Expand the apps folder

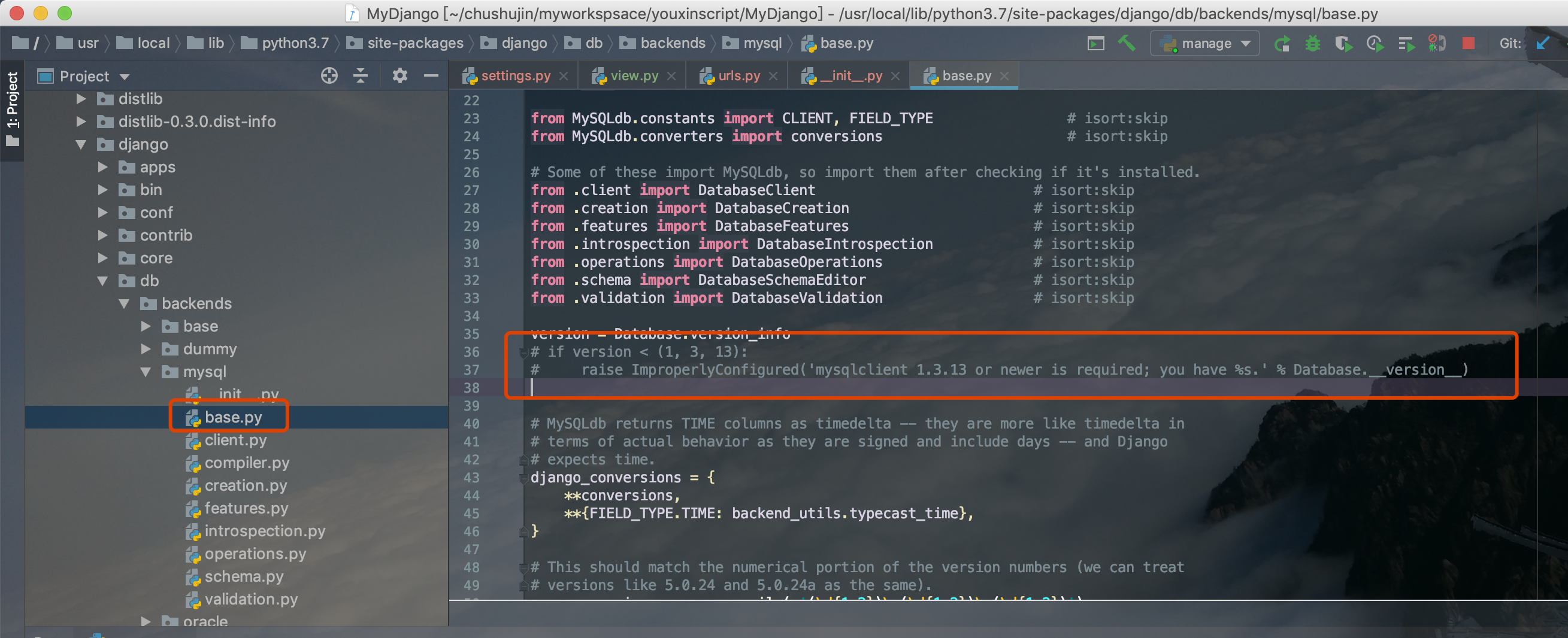(103, 166)
